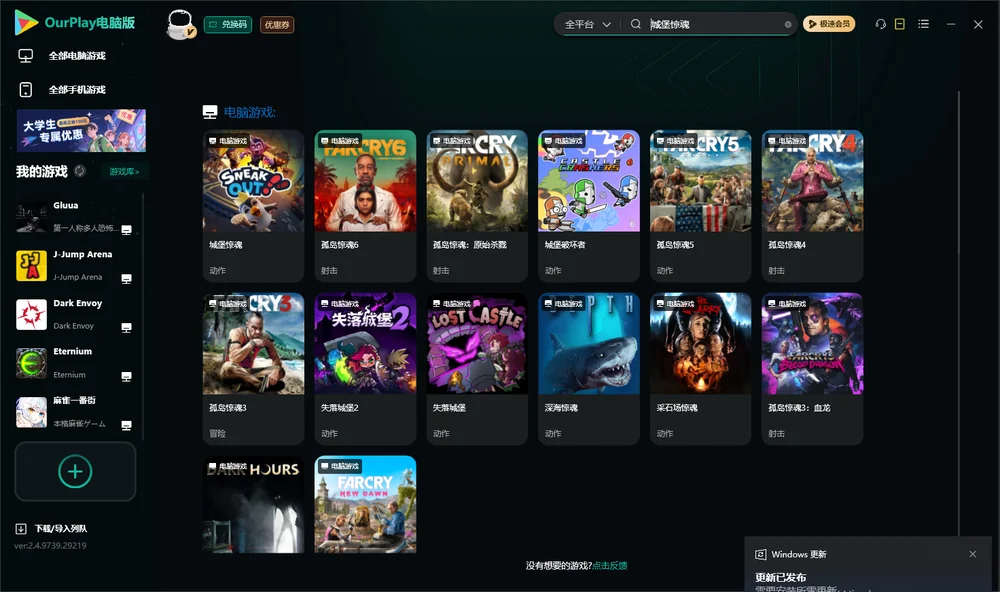Open the 深海惊魂 Depth card
This screenshot has width=1000, height=592.
[x=589, y=369]
